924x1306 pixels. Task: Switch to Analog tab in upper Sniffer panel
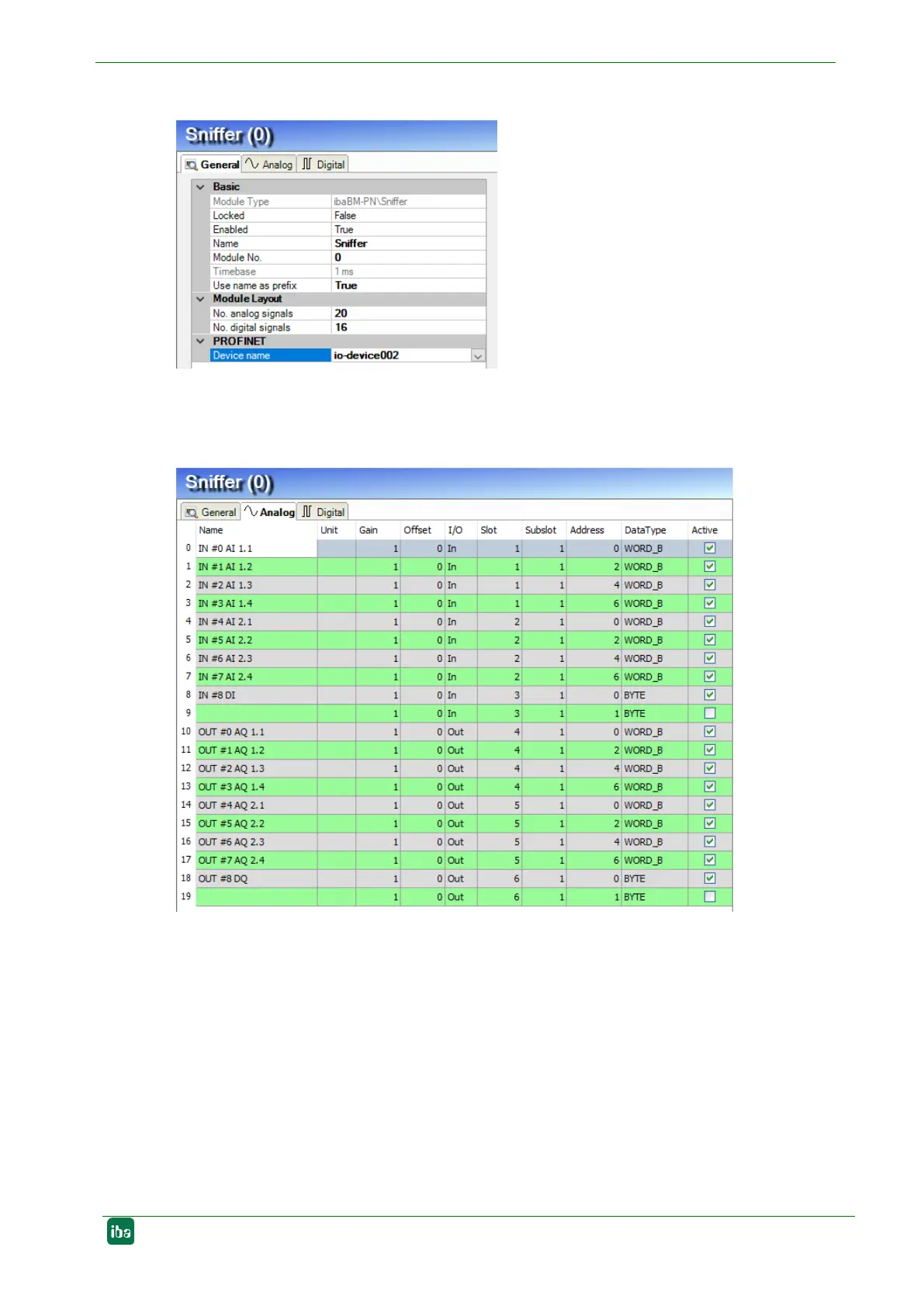click(269, 165)
